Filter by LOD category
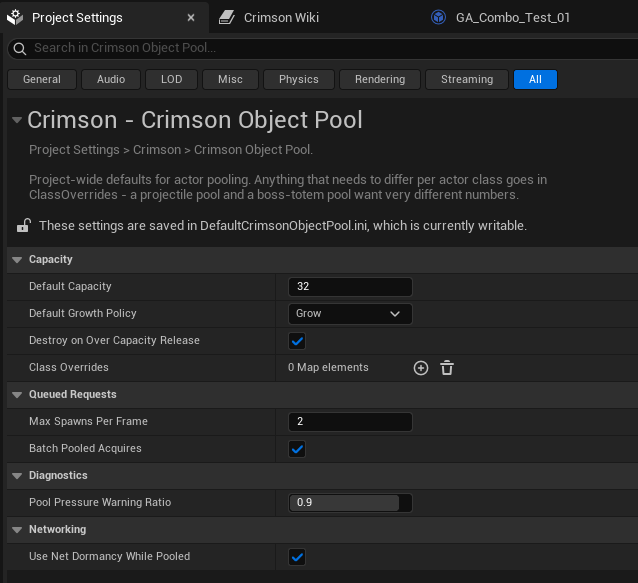The width and height of the screenshot is (638, 583). click(x=171, y=79)
